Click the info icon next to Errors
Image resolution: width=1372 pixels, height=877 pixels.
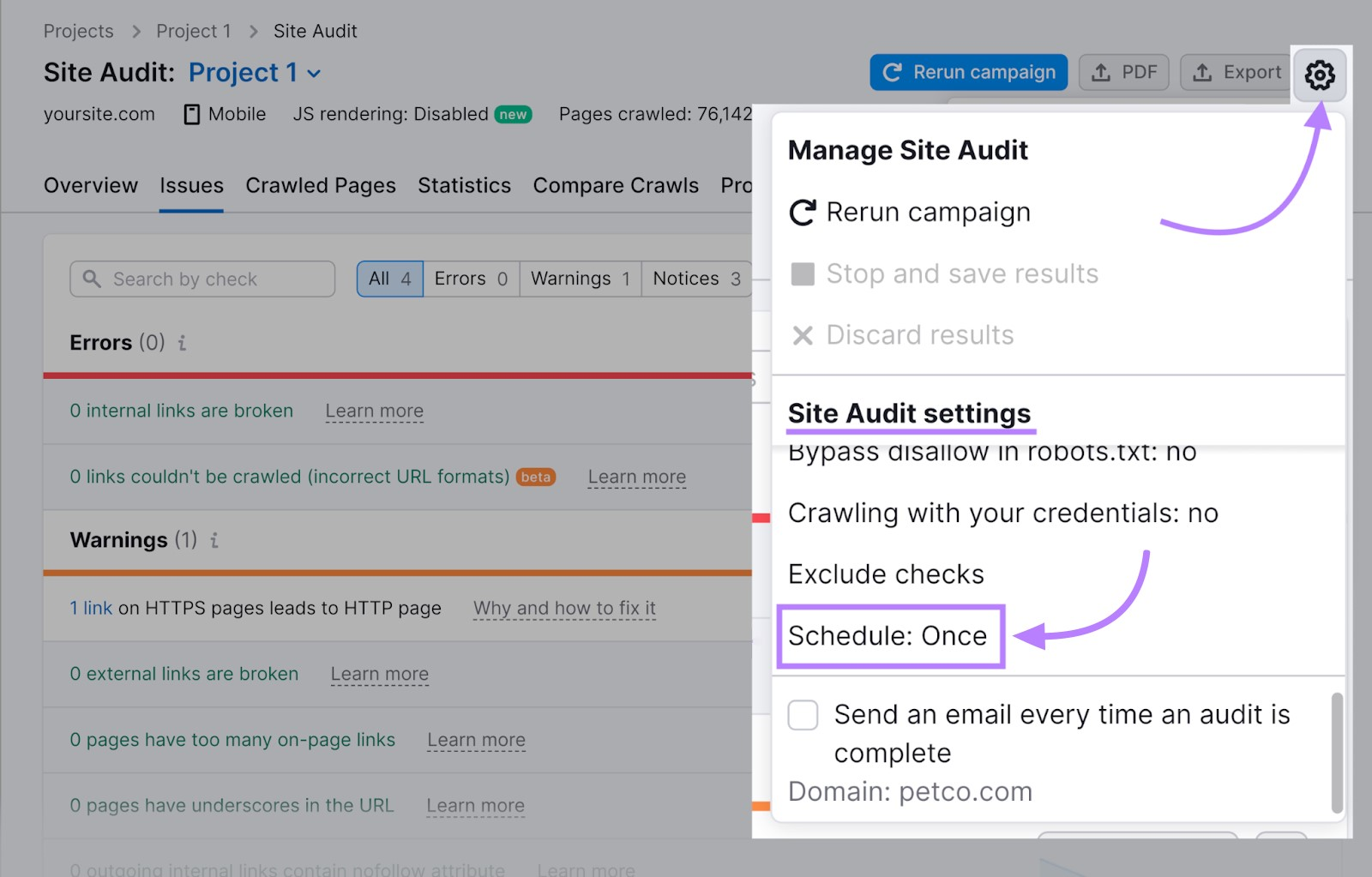pos(181,343)
